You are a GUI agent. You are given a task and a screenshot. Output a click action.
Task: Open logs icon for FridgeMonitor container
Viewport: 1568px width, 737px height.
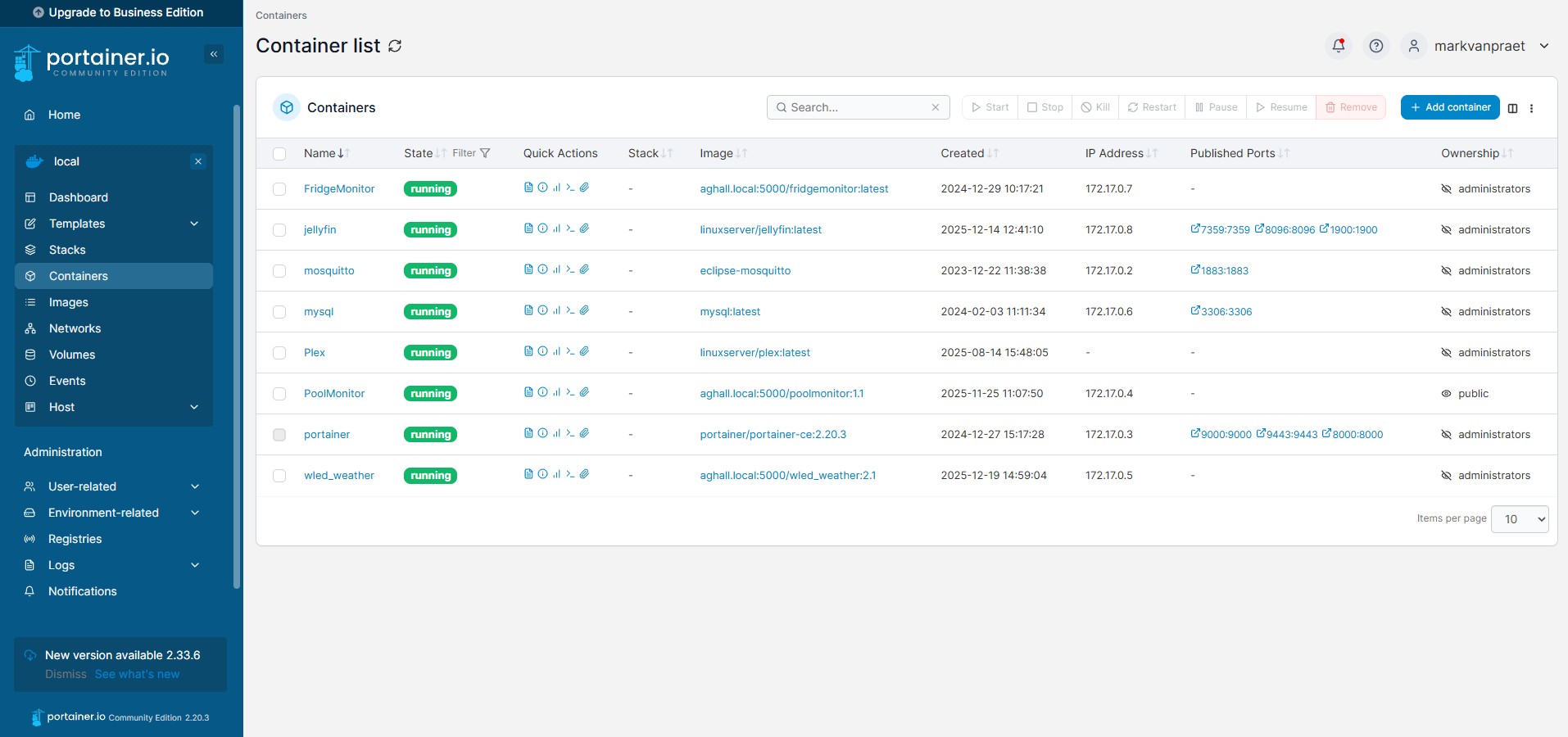click(x=528, y=188)
